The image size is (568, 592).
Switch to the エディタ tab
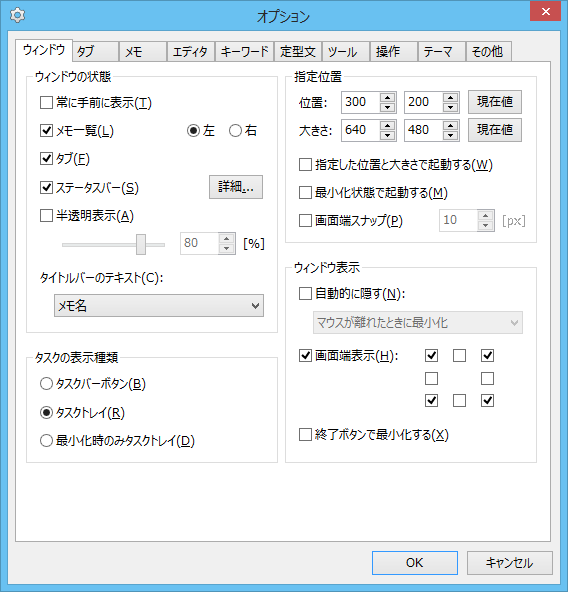[x=191, y=51]
